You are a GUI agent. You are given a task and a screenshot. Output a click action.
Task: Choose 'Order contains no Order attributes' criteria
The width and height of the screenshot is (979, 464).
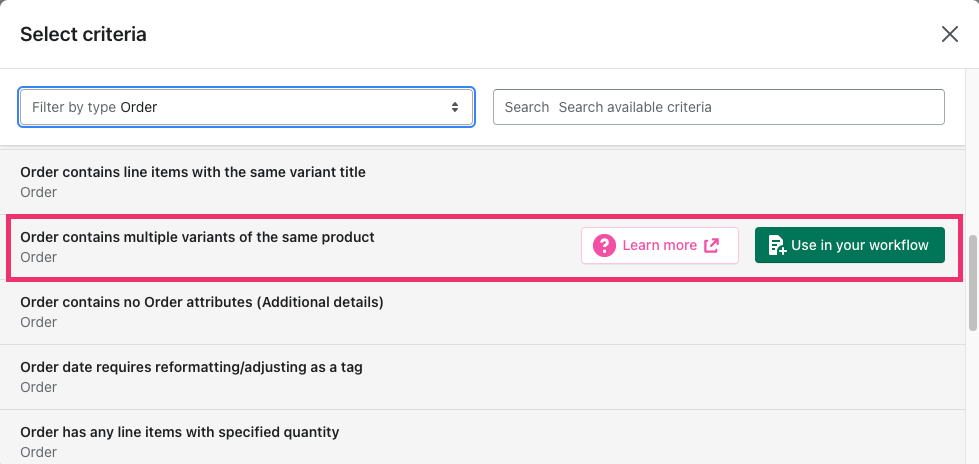(202, 302)
